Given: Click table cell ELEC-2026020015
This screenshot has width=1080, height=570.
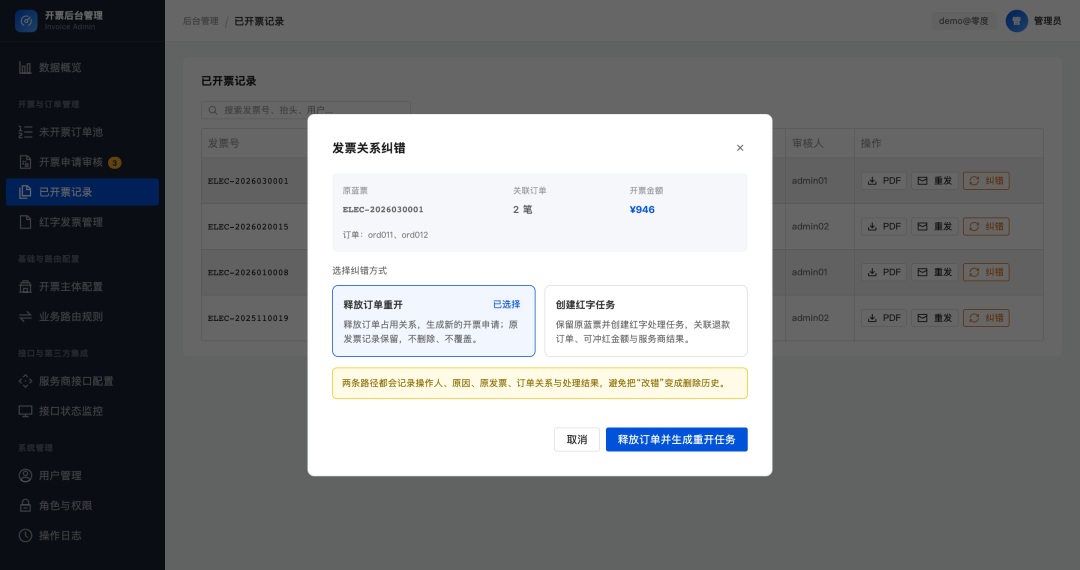Looking at the screenshot, I should pos(248,226).
